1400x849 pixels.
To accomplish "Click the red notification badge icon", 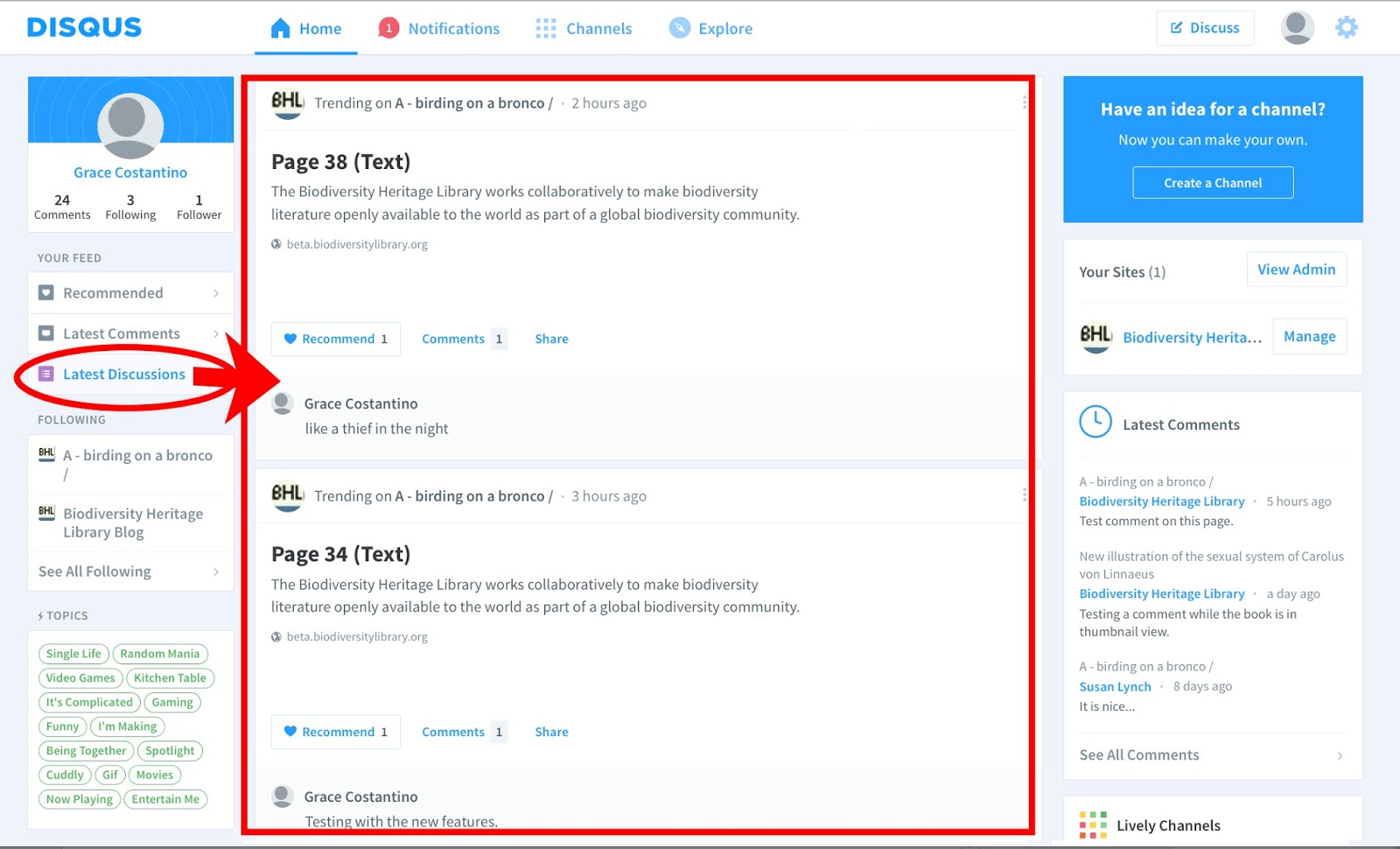I will click(x=388, y=29).
